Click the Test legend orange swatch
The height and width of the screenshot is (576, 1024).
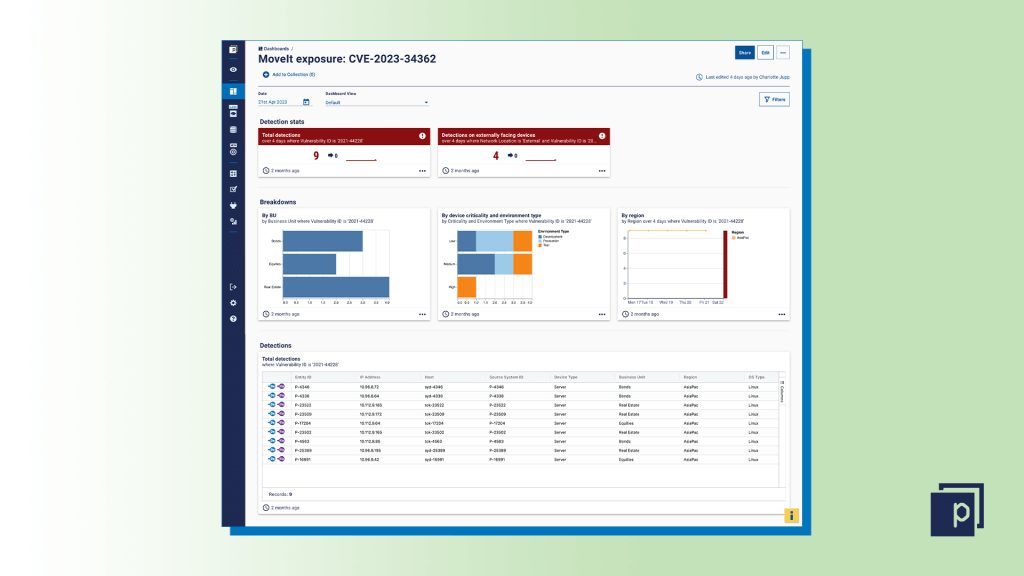540,245
